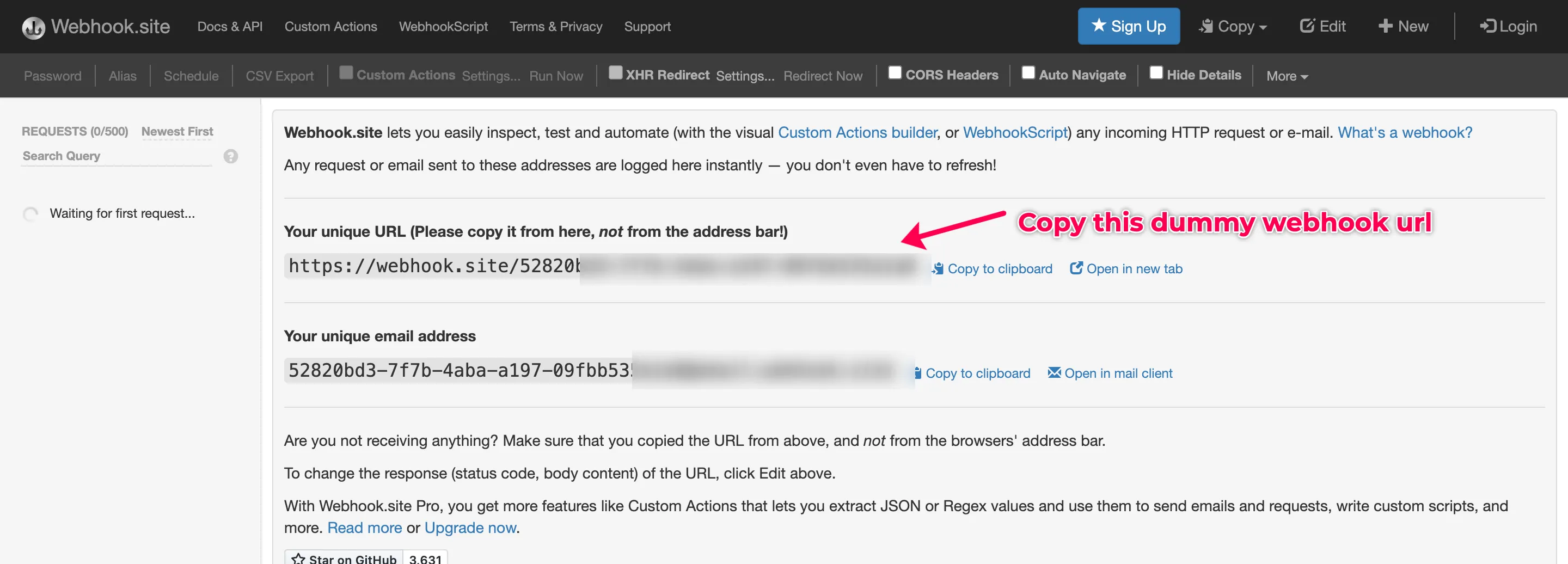This screenshot has height=564, width=1568.
Task: Click the search query help question icon
Action: coord(231,156)
